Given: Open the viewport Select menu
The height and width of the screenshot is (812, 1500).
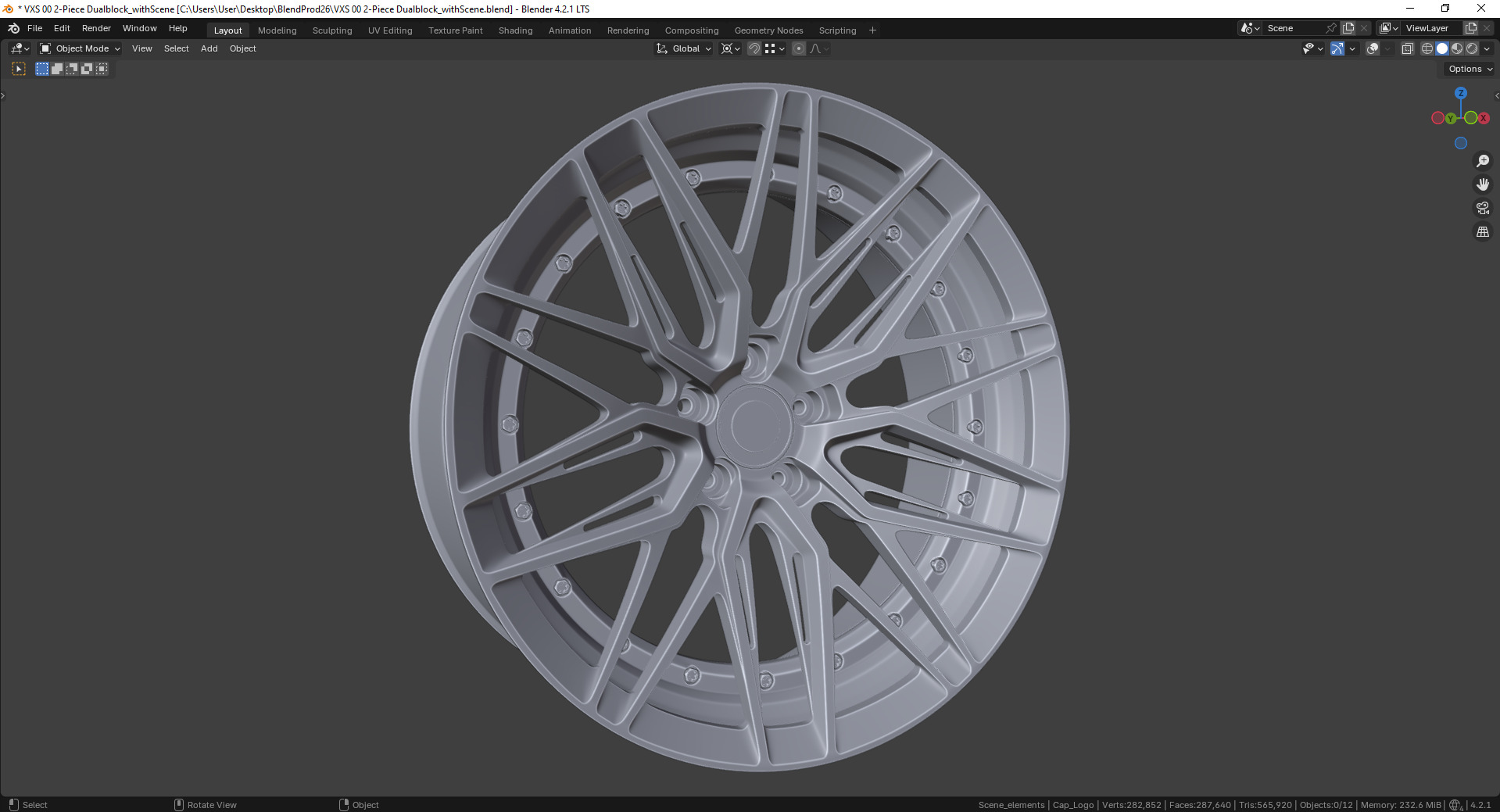Looking at the screenshot, I should [177, 48].
